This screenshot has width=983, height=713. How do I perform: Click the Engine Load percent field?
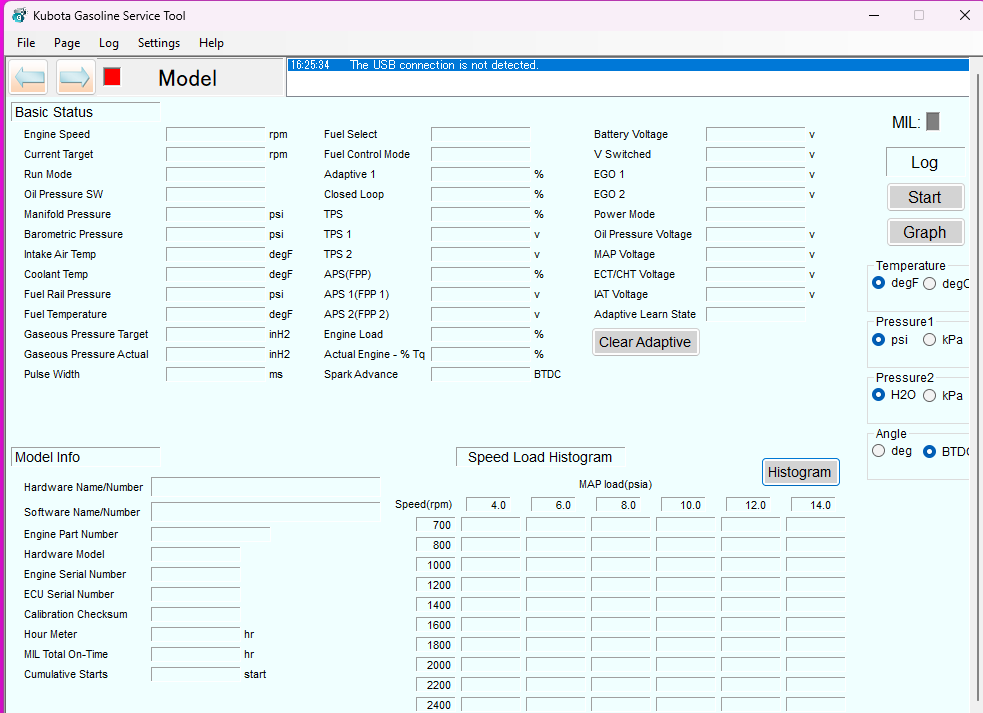(x=480, y=334)
